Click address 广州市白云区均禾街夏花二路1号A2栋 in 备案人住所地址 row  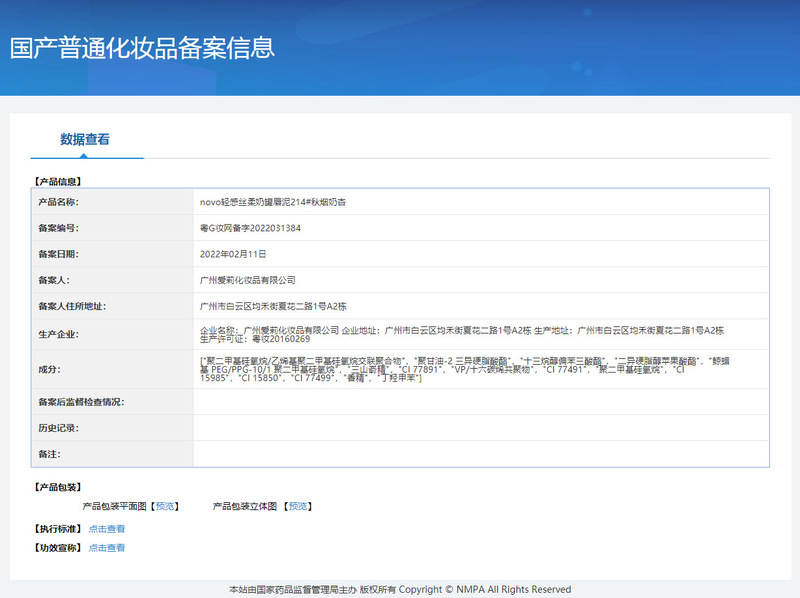coord(273,306)
